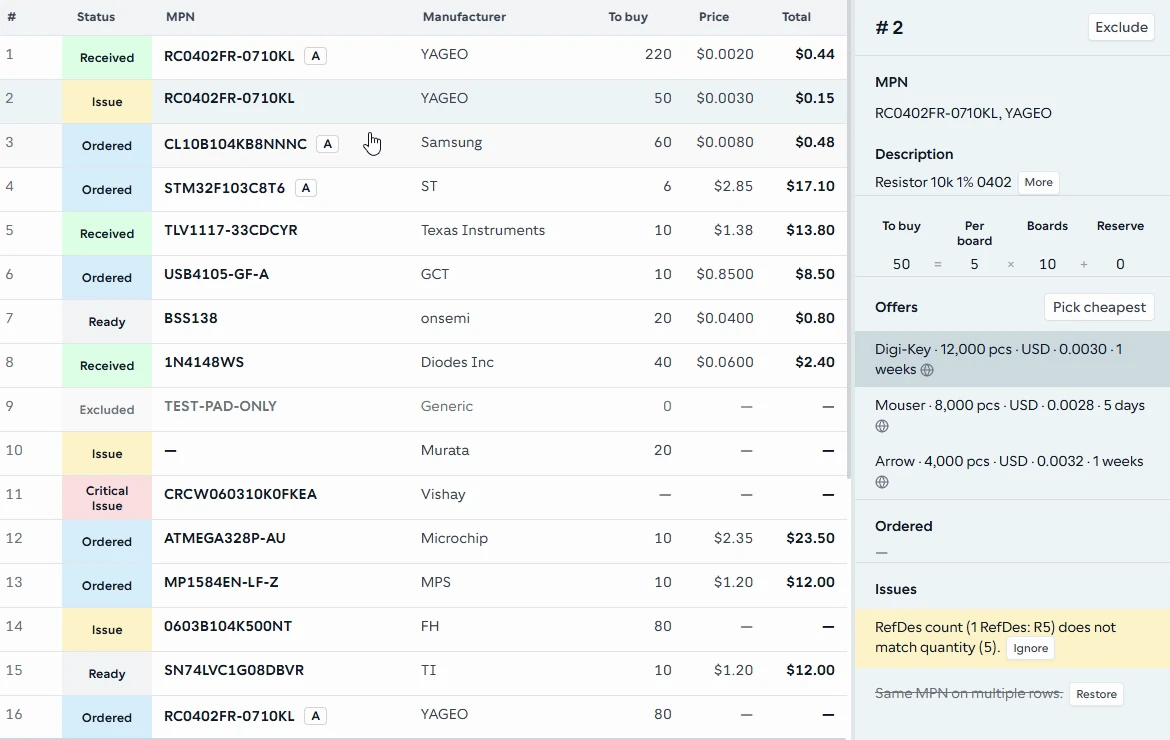This screenshot has height=740, width=1170.
Task: Click the globe icon under Mouser offer
Action: point(882,426)
